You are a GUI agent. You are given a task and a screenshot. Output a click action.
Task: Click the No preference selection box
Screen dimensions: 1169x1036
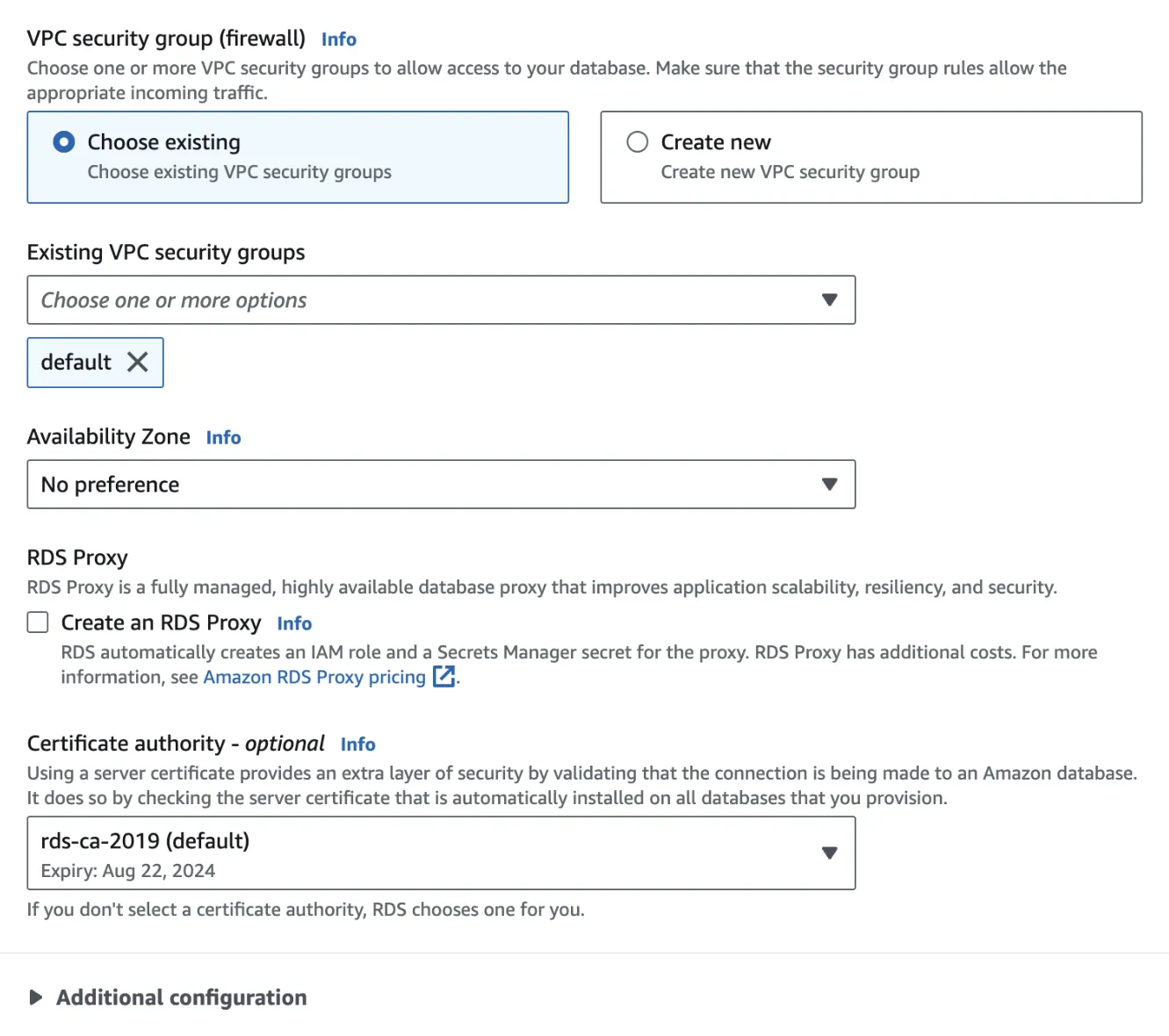point(351,484)
